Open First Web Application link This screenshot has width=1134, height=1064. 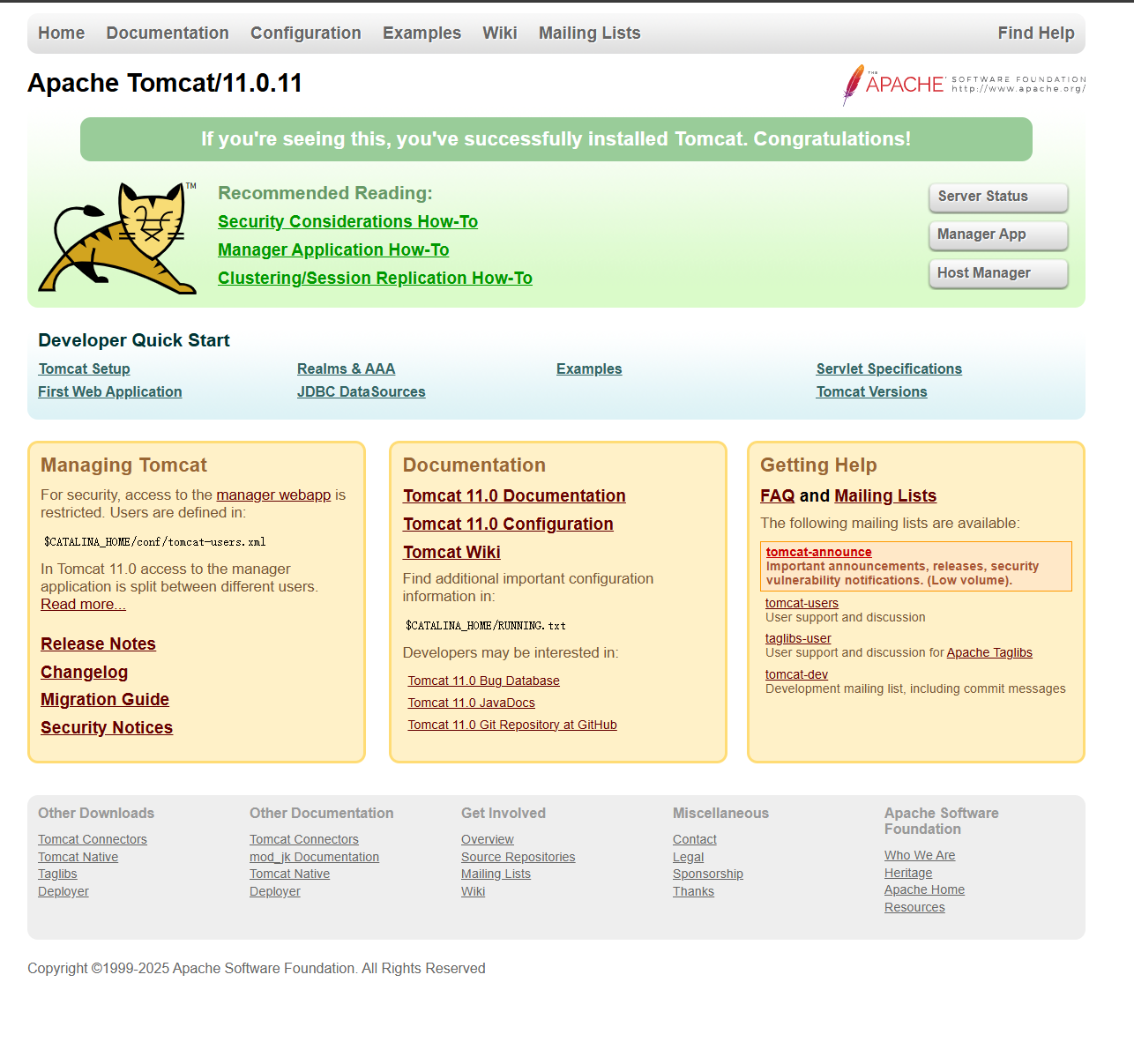110,391
